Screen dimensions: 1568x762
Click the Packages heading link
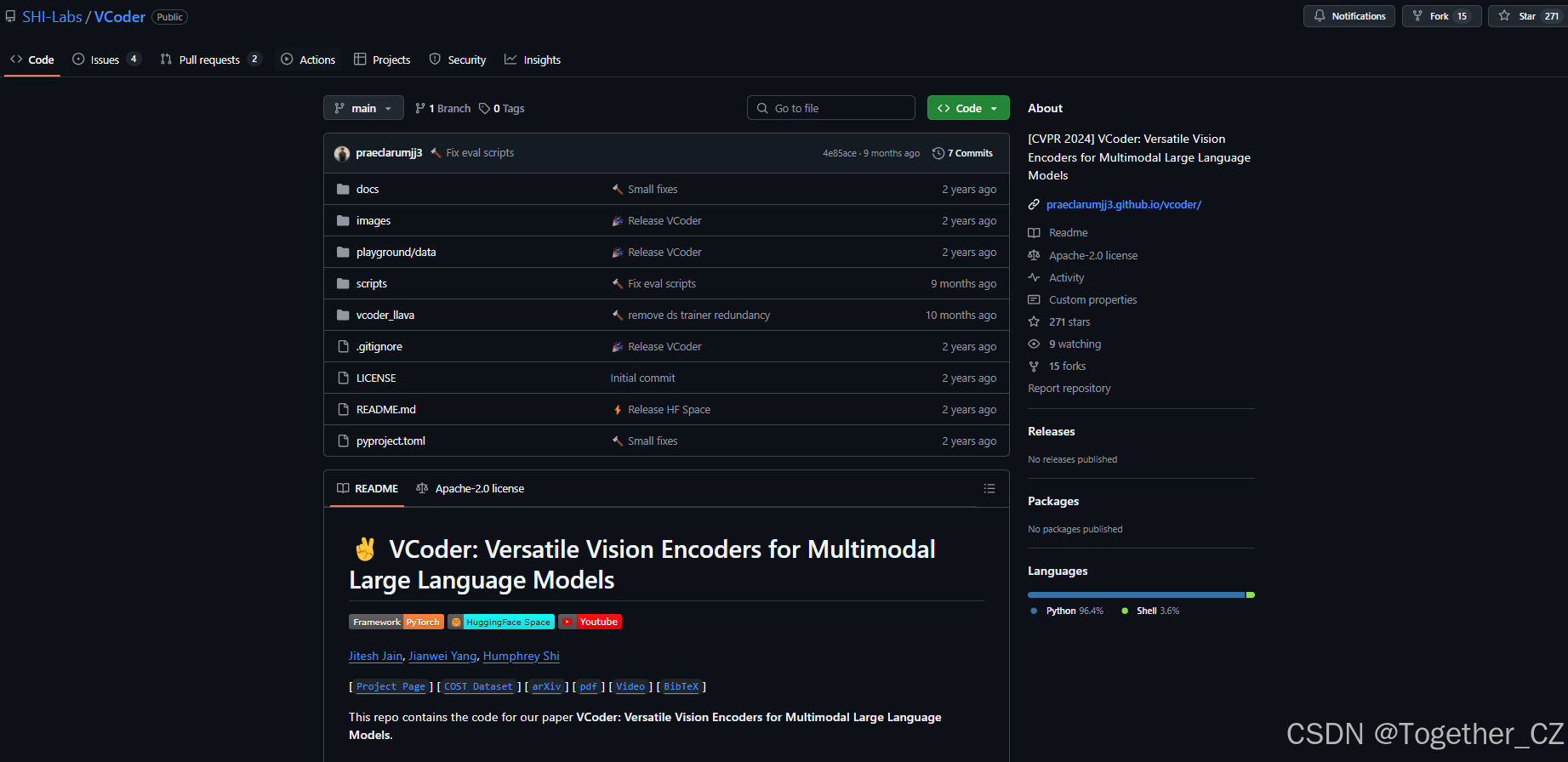coord(1053,501)
